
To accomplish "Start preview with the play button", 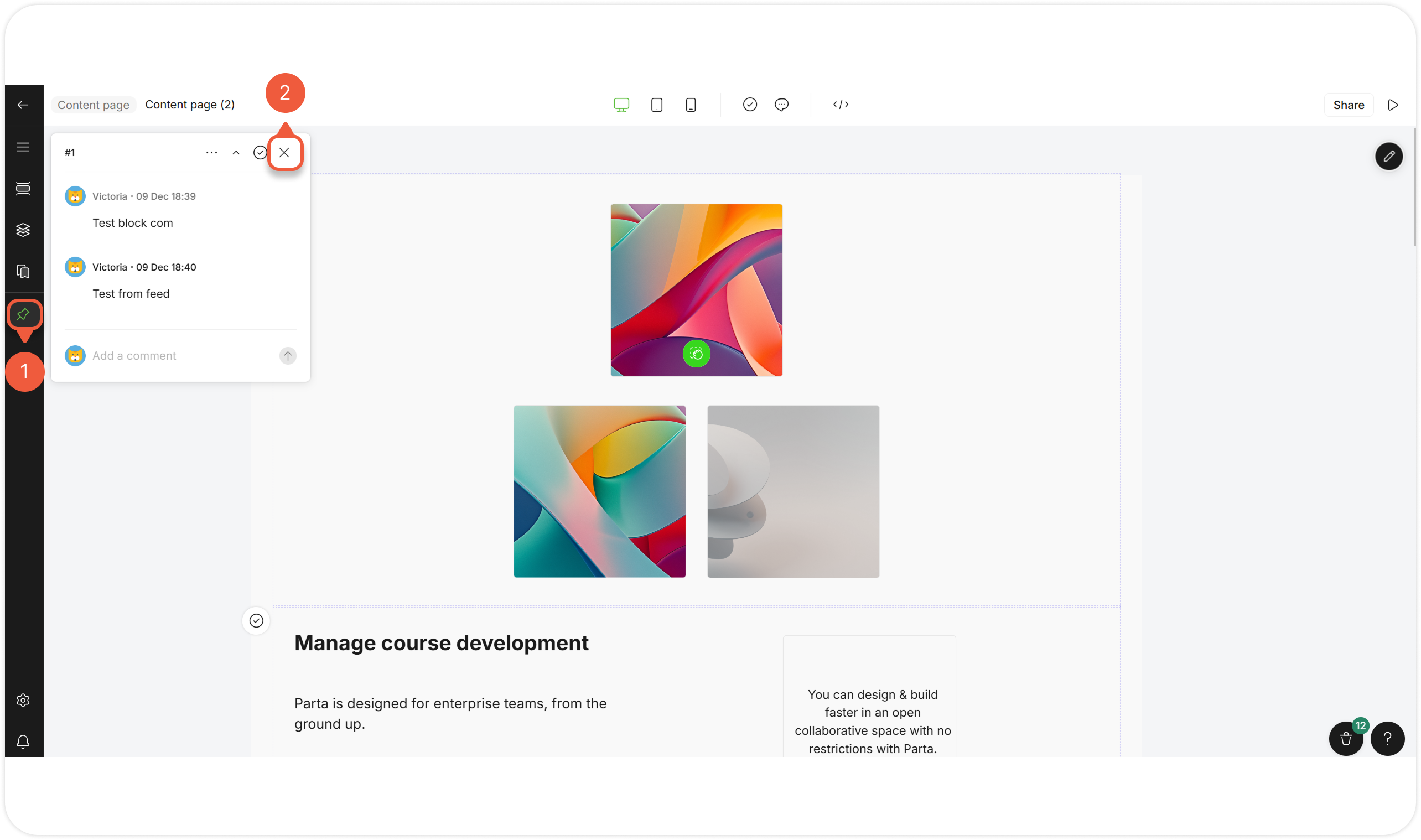I will [1393, 105].
